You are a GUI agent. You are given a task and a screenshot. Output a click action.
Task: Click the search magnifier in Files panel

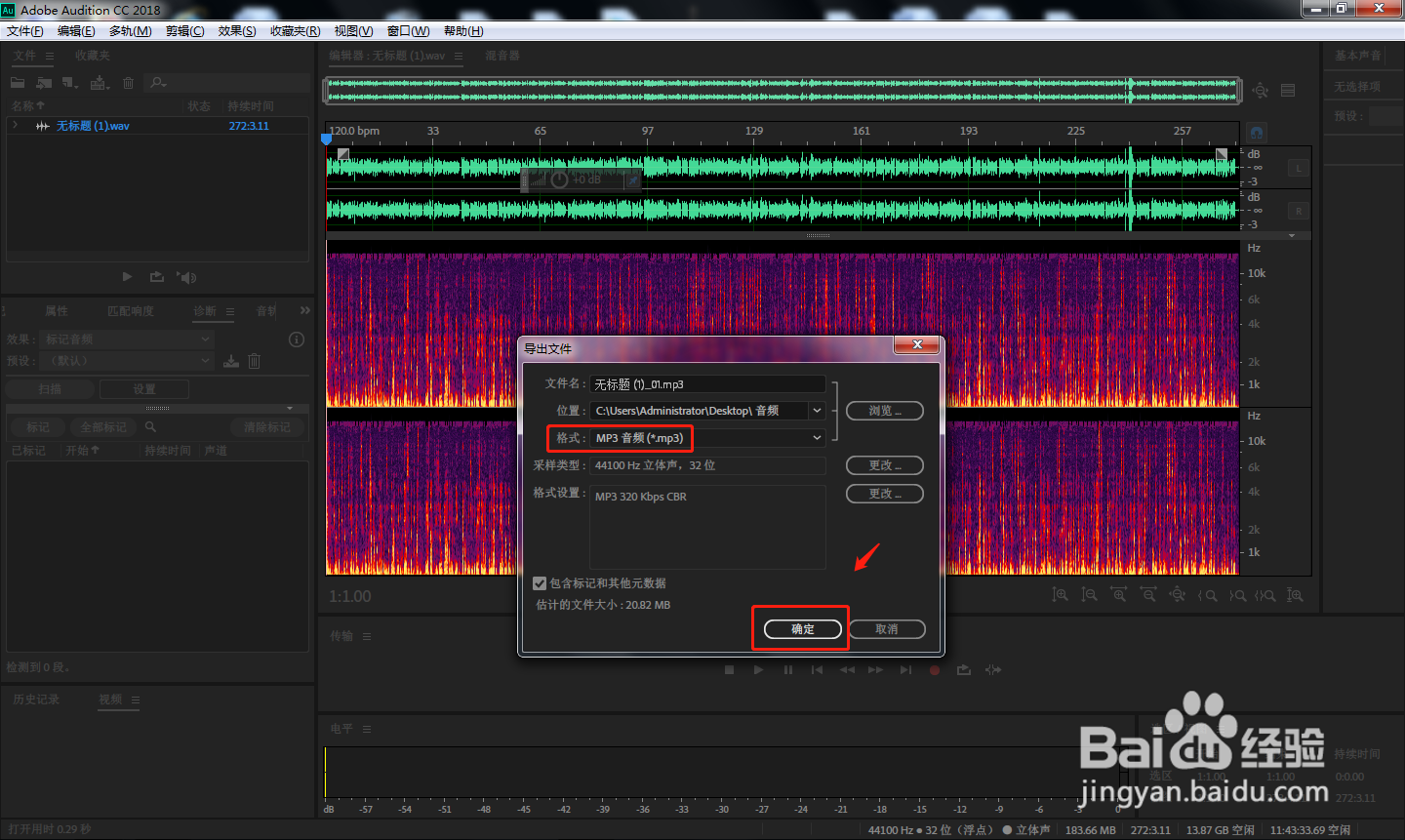coord(159,83)
